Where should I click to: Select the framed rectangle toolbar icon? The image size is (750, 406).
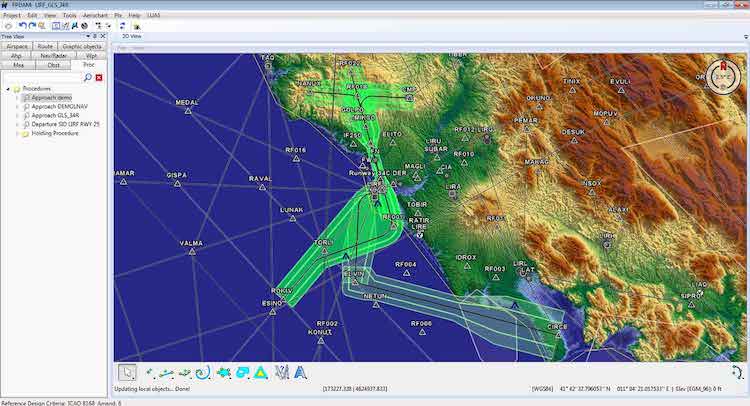(56, 26)
